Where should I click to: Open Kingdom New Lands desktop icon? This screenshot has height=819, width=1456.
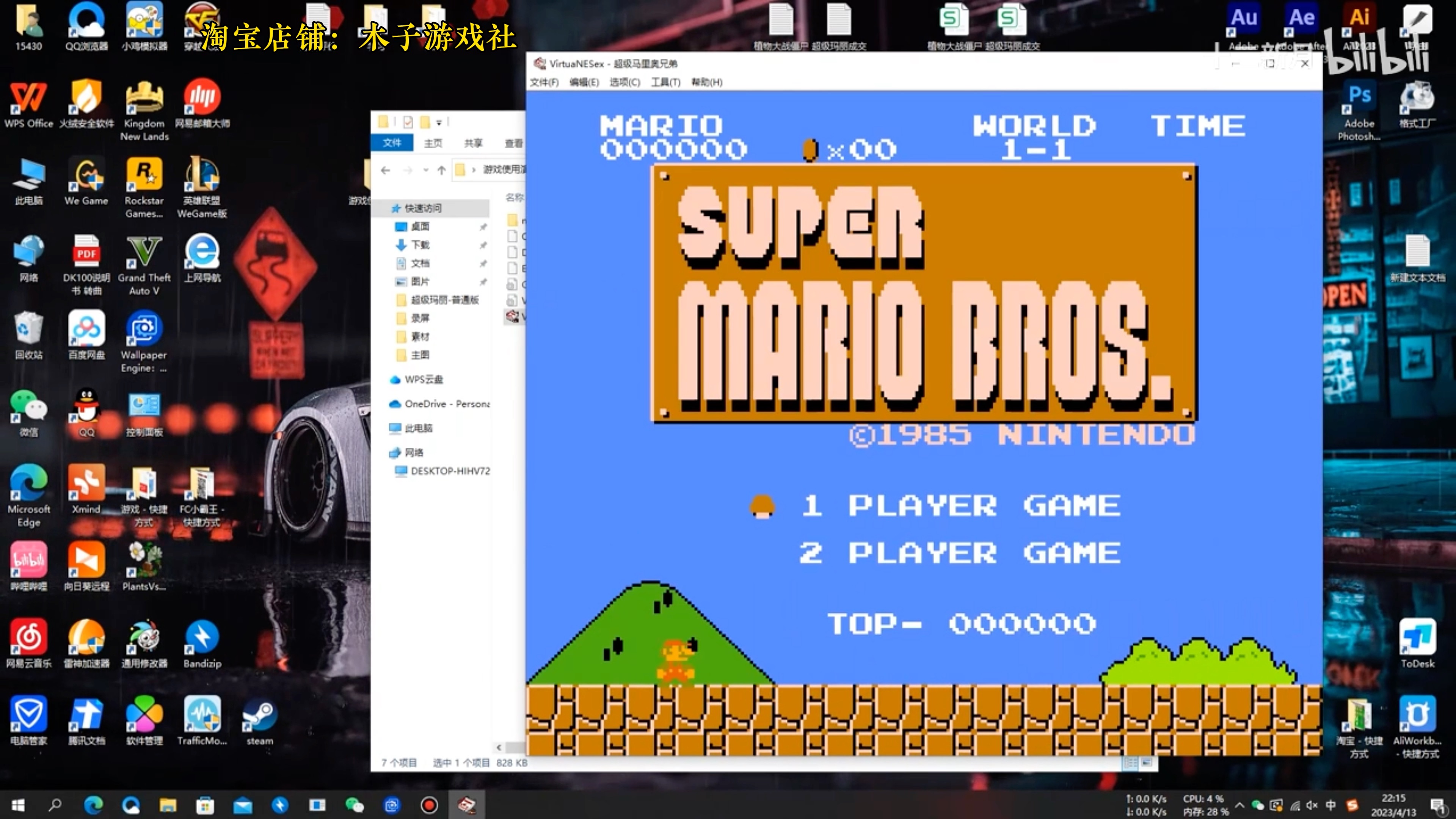(144, 110)
